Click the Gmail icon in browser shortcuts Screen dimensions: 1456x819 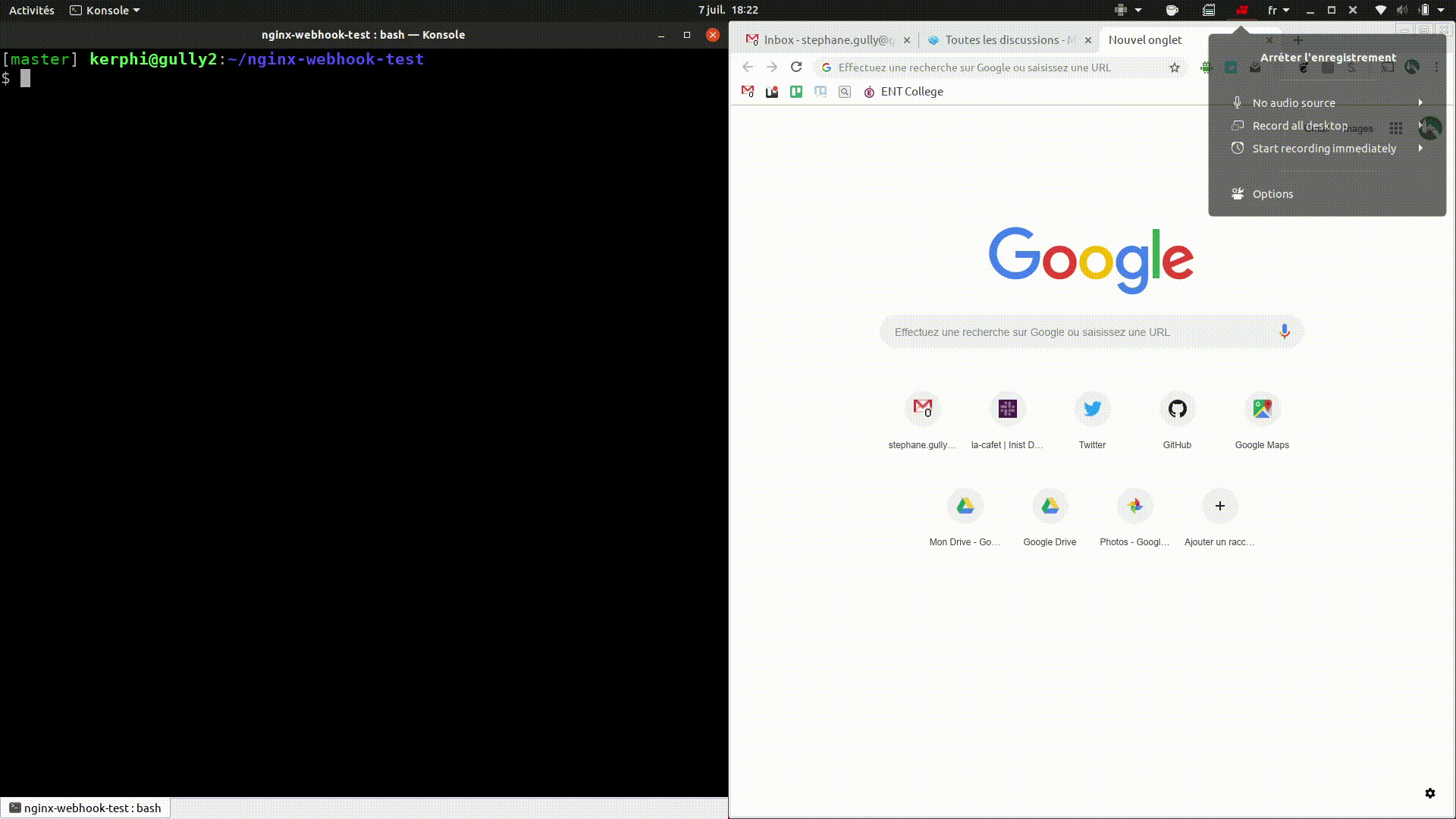pyautogui.click(x=748, y=91)
